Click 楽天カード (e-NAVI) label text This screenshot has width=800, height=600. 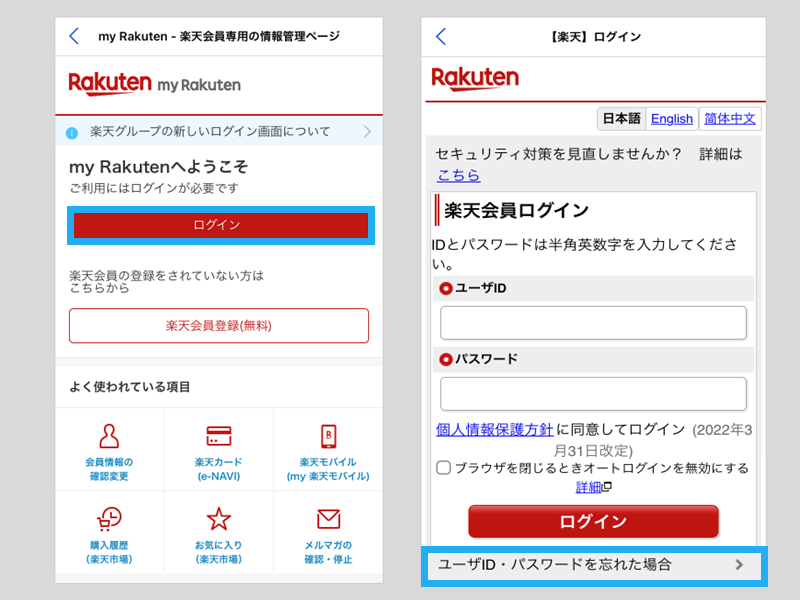219,469
